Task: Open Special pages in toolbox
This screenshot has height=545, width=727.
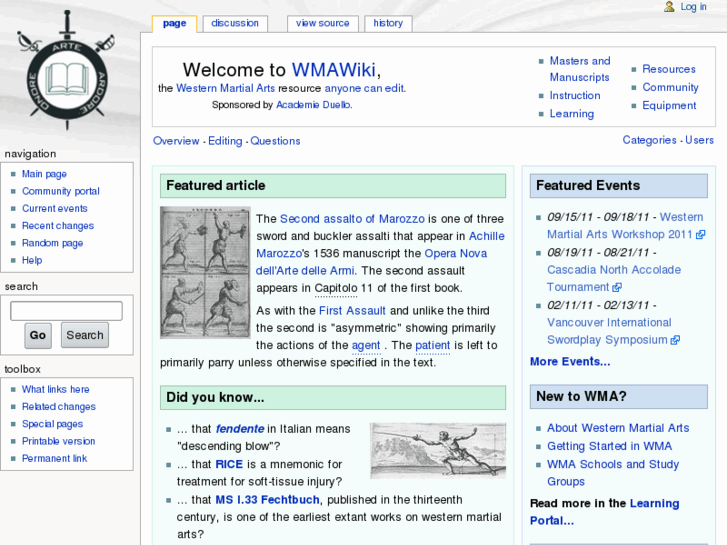Action: click(52, 424)
